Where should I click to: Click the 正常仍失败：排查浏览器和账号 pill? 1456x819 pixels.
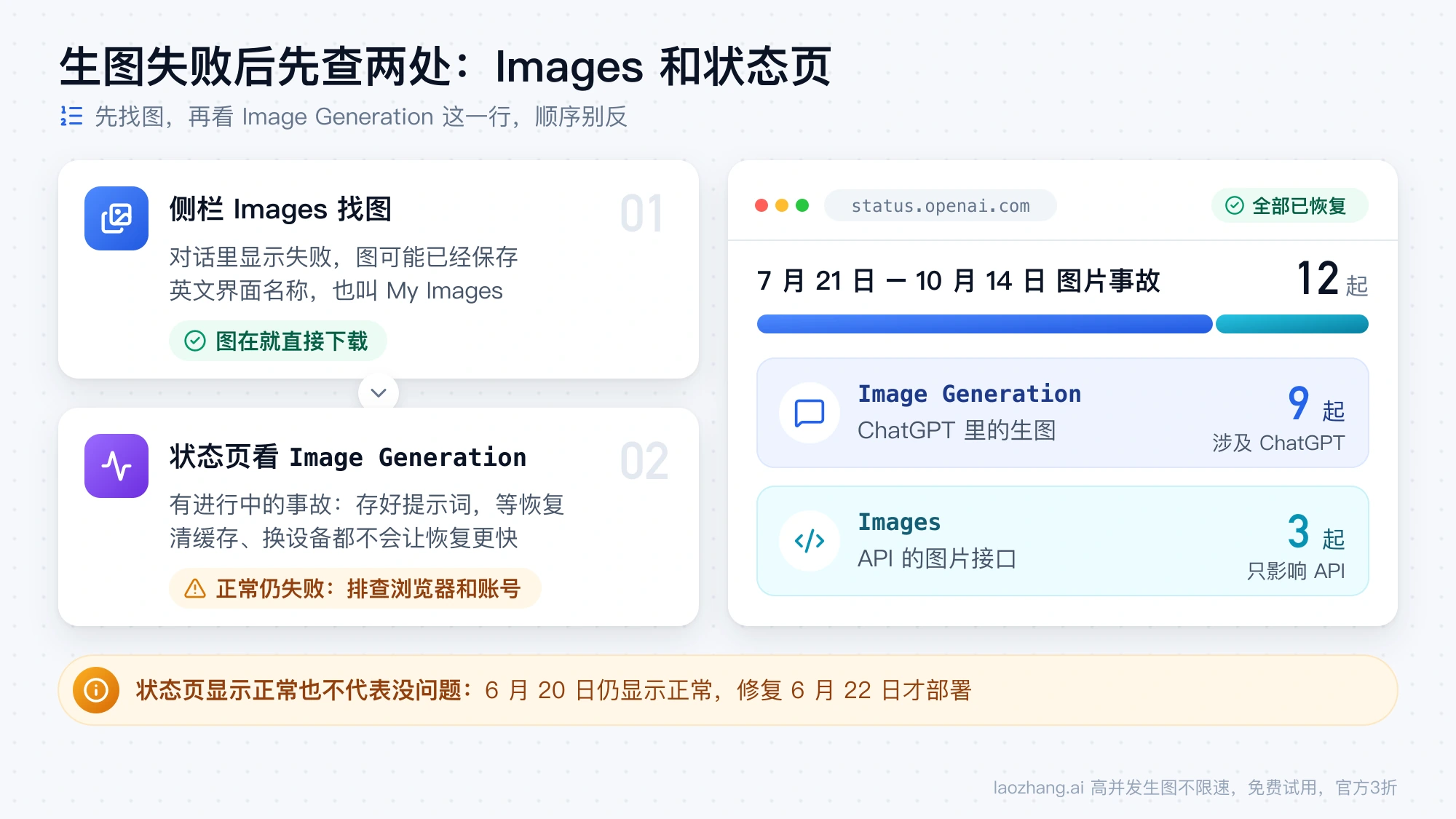click(355, 588)
